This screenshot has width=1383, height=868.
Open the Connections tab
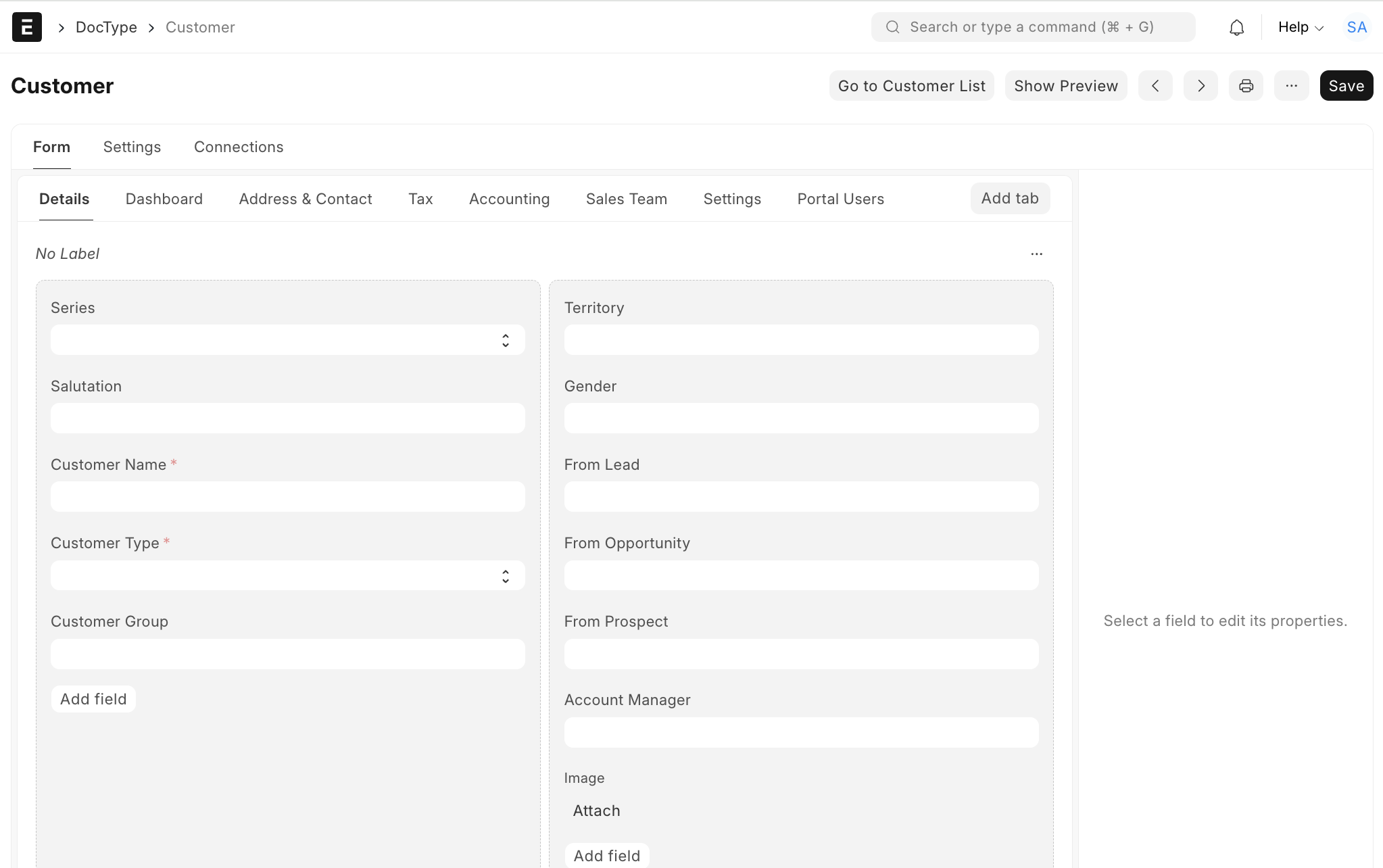pyautogui.click(x=239, y=147)
